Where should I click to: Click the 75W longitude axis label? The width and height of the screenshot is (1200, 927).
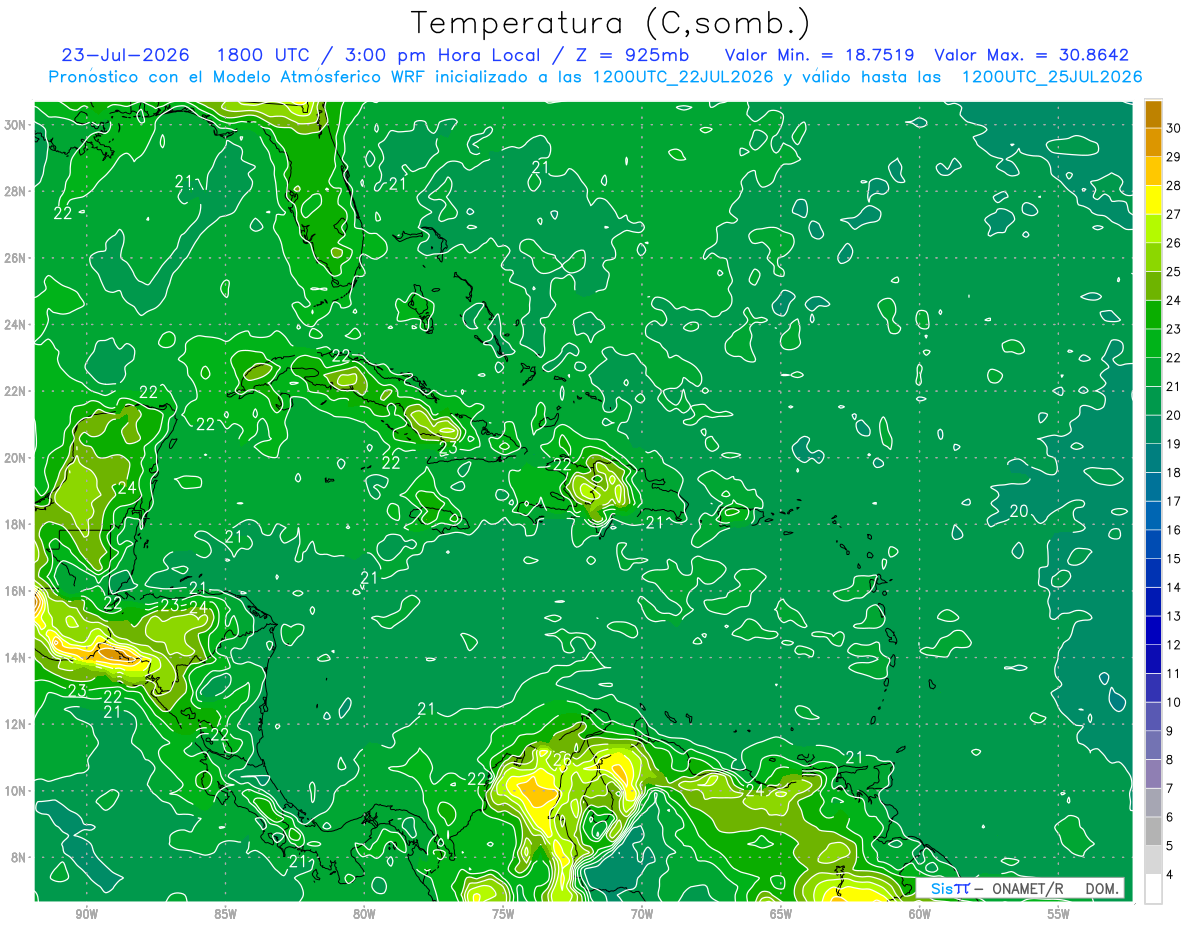tap(503, 914)
